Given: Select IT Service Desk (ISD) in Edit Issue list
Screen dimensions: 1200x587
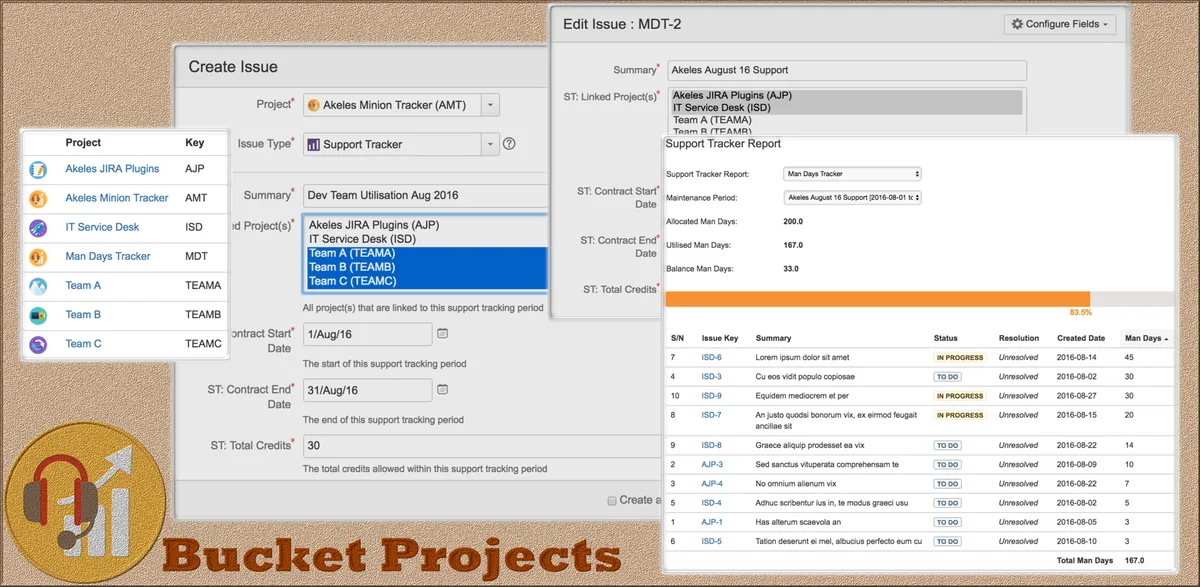Looking at the screenshot, I should (x=846, y=108).
